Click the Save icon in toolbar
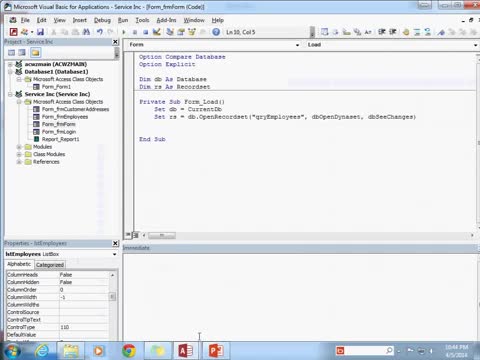 click(40, 32)
